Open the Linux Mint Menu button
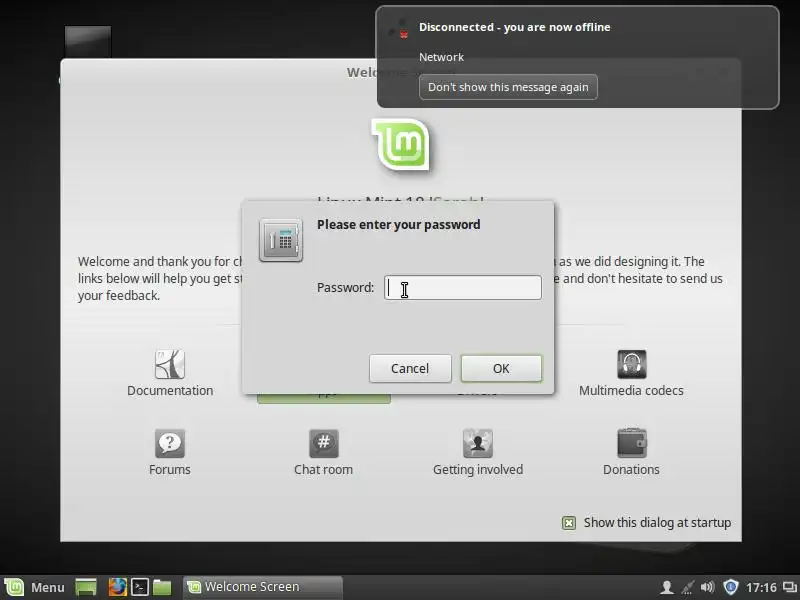The width and height of the screenshot is (800, 600). point(35,587)
